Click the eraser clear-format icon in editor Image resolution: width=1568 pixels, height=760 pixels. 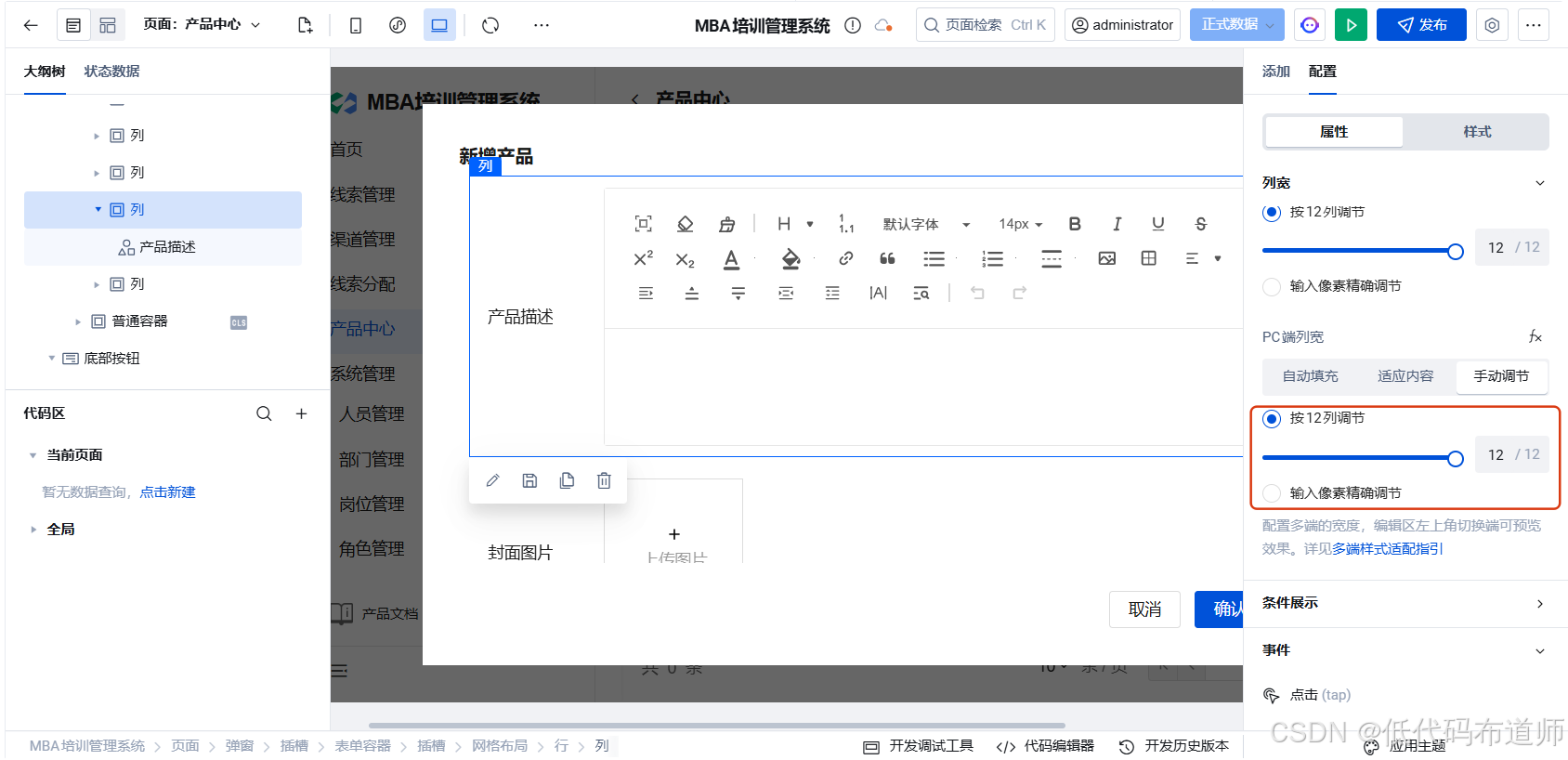(x=685, y=224)
